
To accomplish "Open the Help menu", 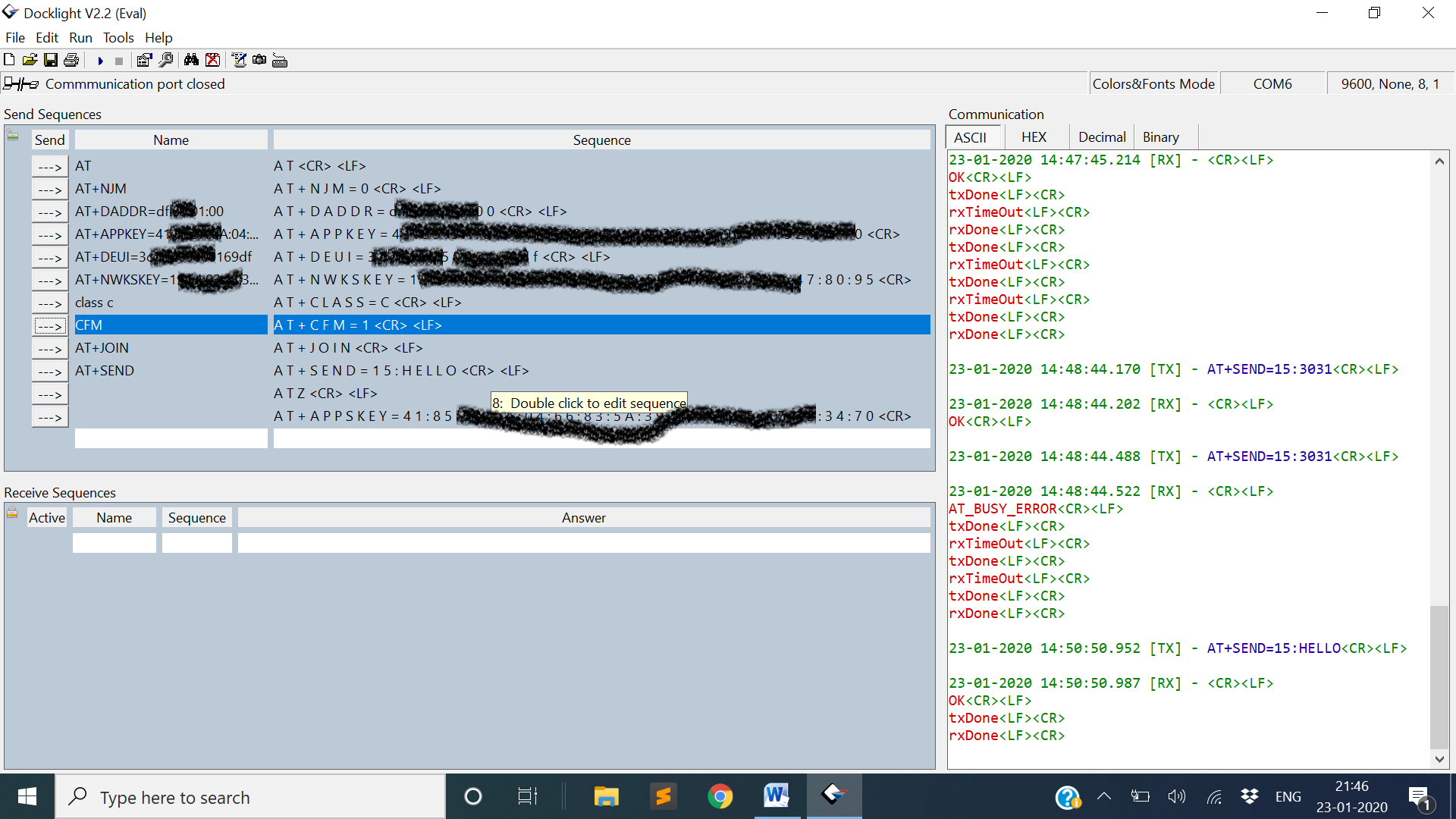I will point(158,37).
